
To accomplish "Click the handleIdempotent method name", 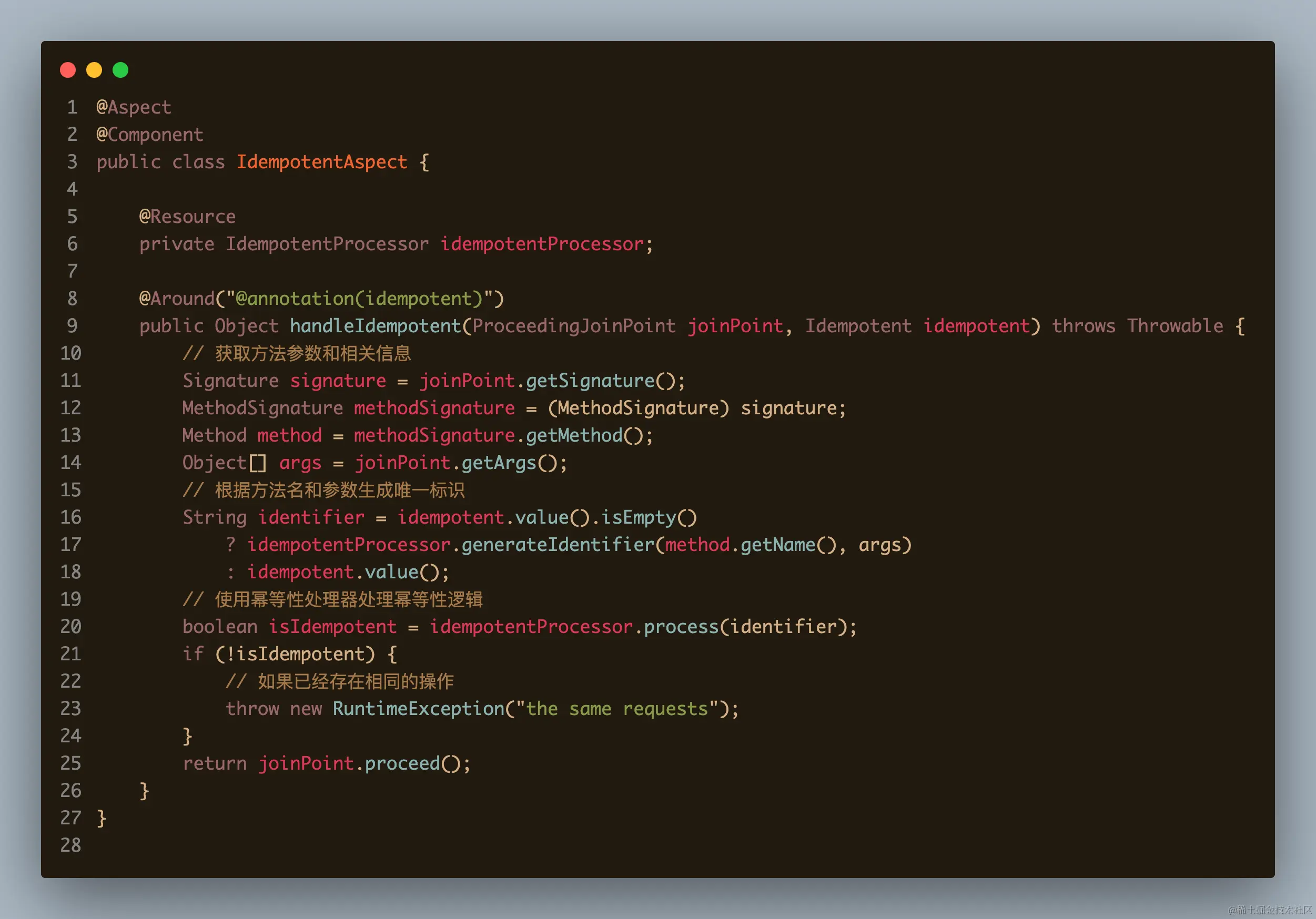I will tap(375, 326).
